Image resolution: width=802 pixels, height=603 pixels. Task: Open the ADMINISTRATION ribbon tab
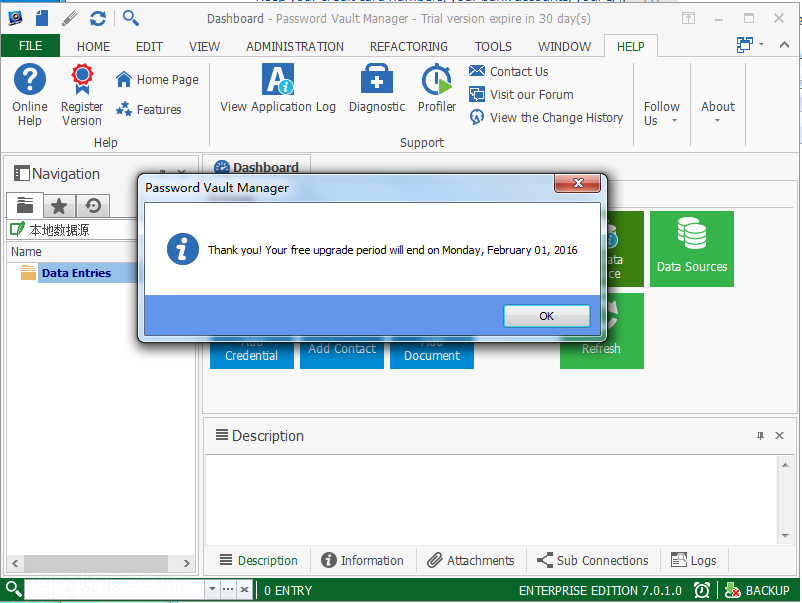pos(295,46)
